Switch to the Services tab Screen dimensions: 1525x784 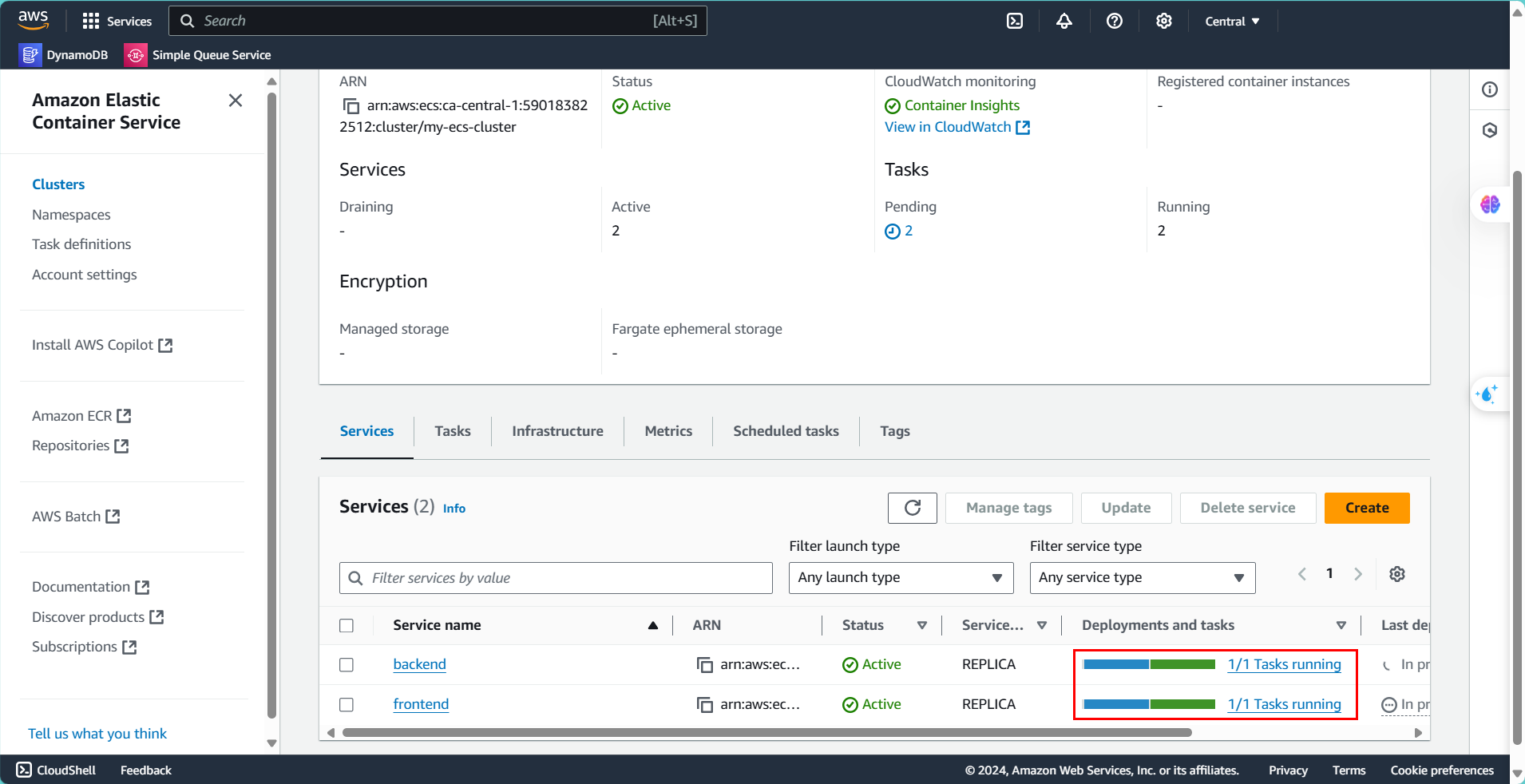[x=366, y=431]
